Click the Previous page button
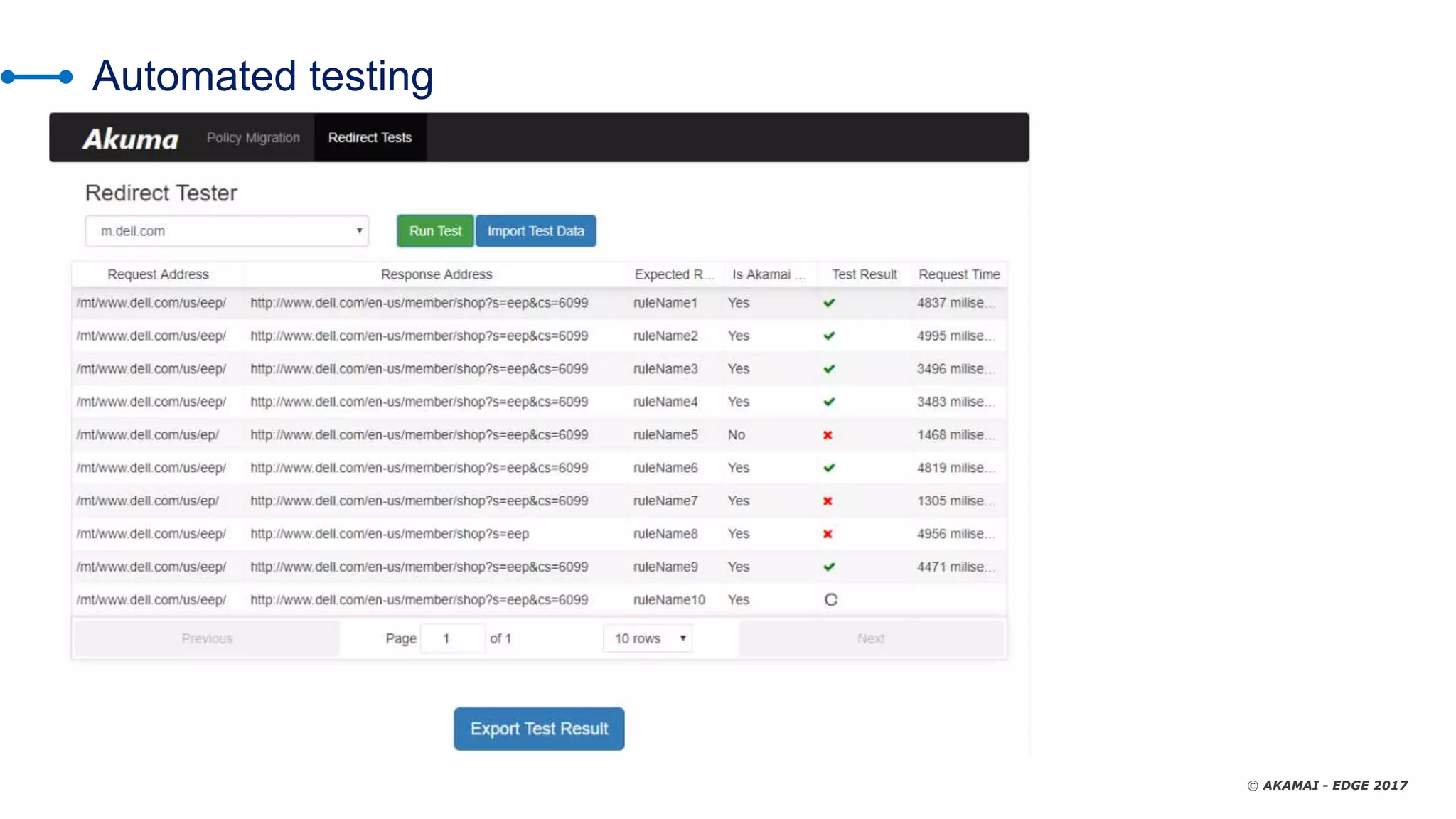This screenshot has width=1456, height=819. [207, 638]
